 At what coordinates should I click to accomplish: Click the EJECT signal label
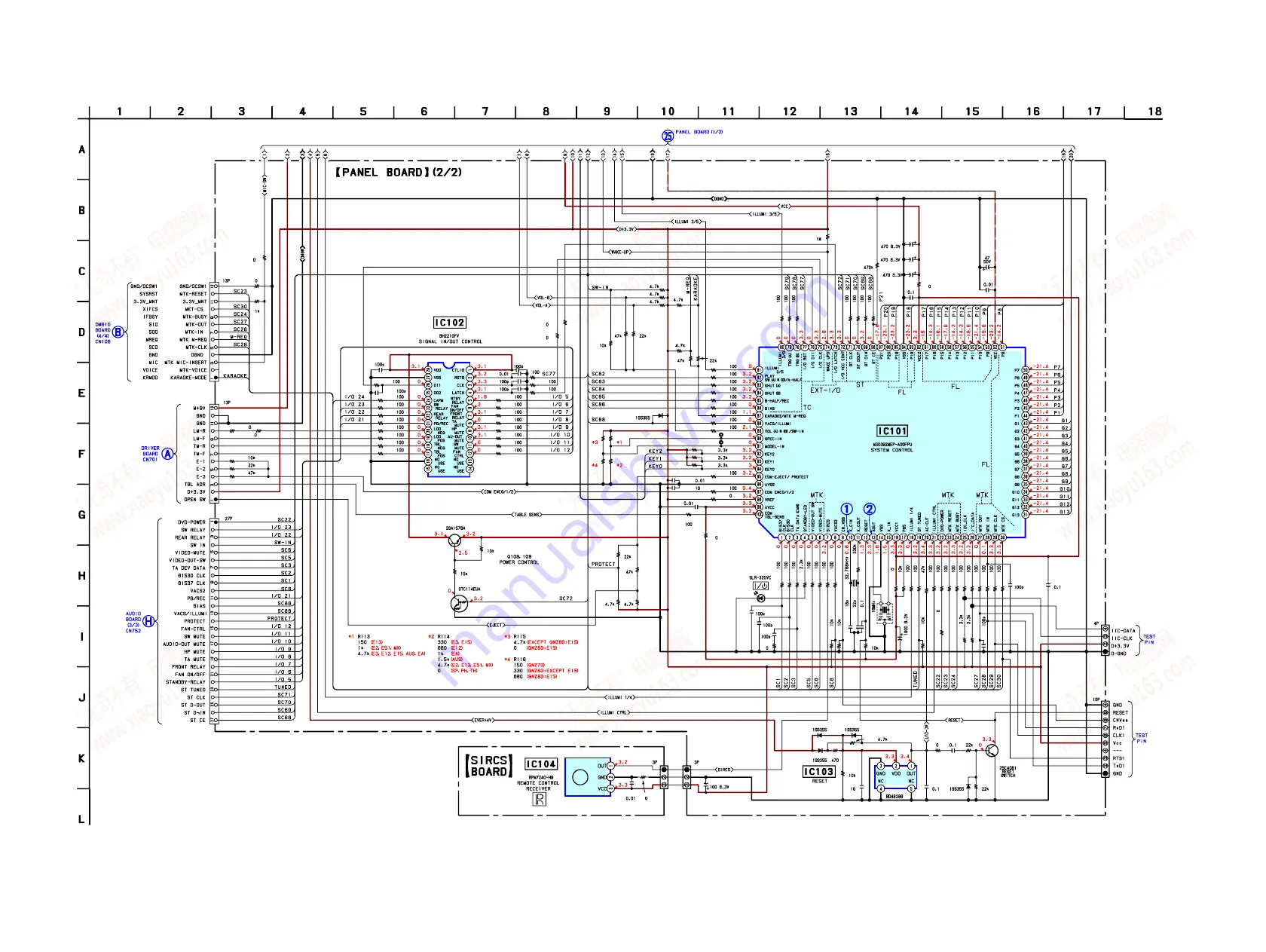496,625
